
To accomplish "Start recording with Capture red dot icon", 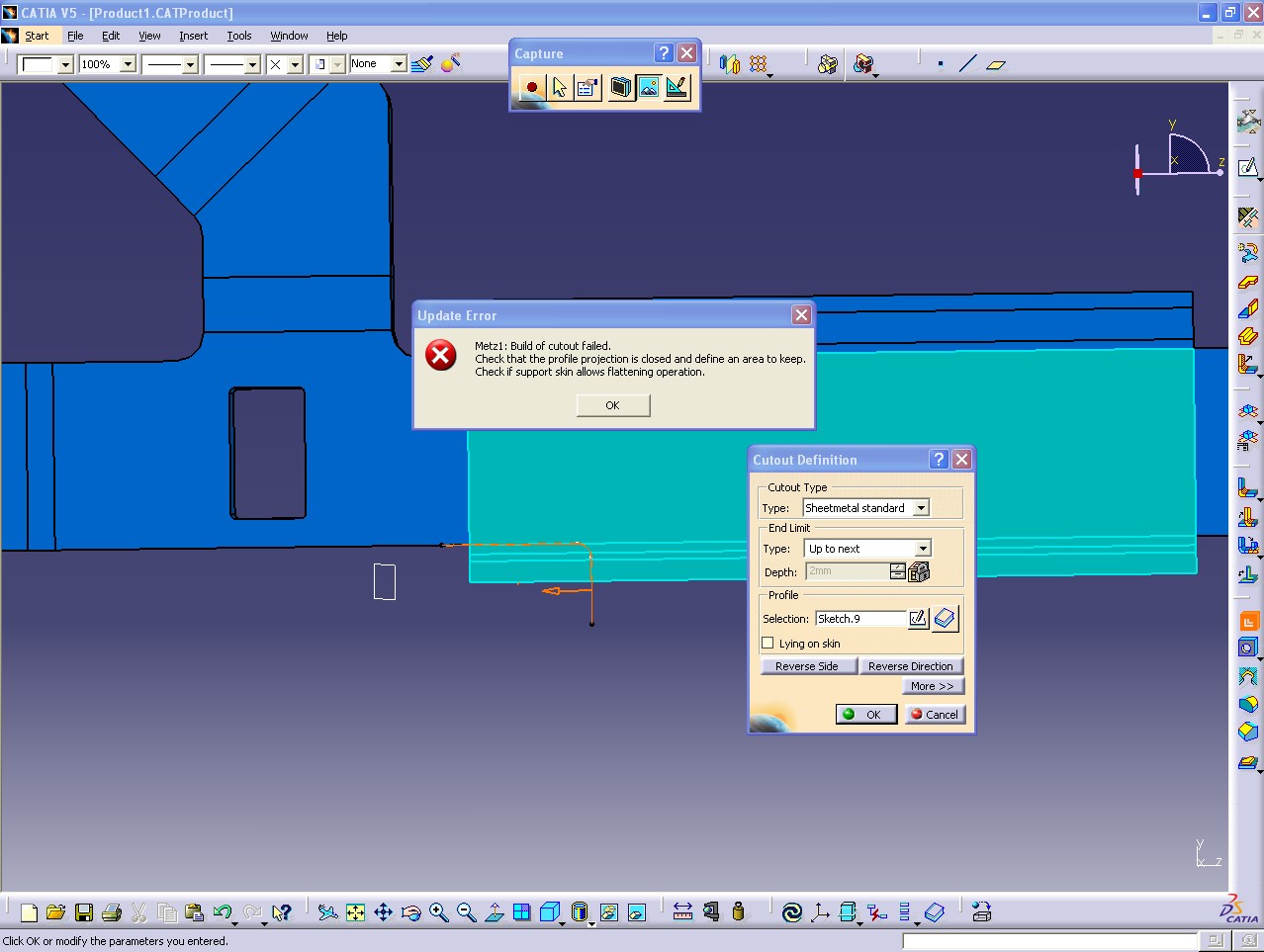I will pyautogui.click(x=532, y=87).
